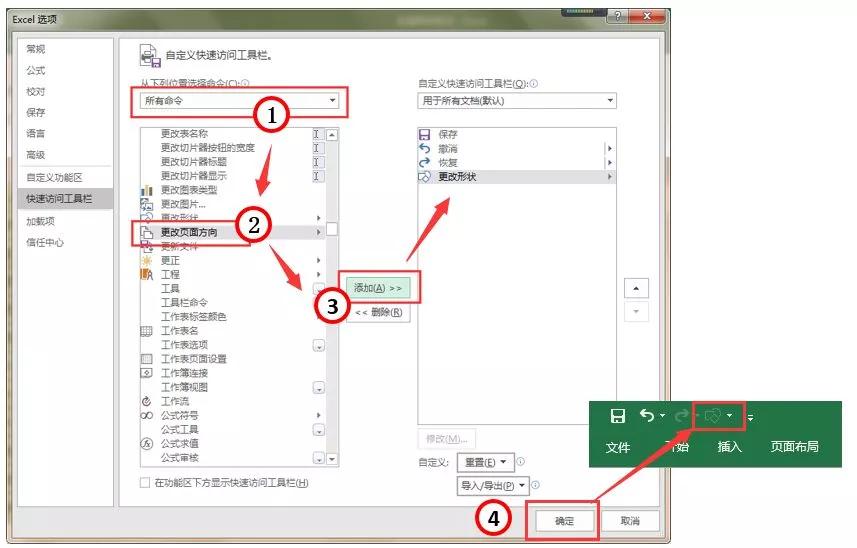
Task: Click the command list scrollbar thumb
Action: (332, 229)
